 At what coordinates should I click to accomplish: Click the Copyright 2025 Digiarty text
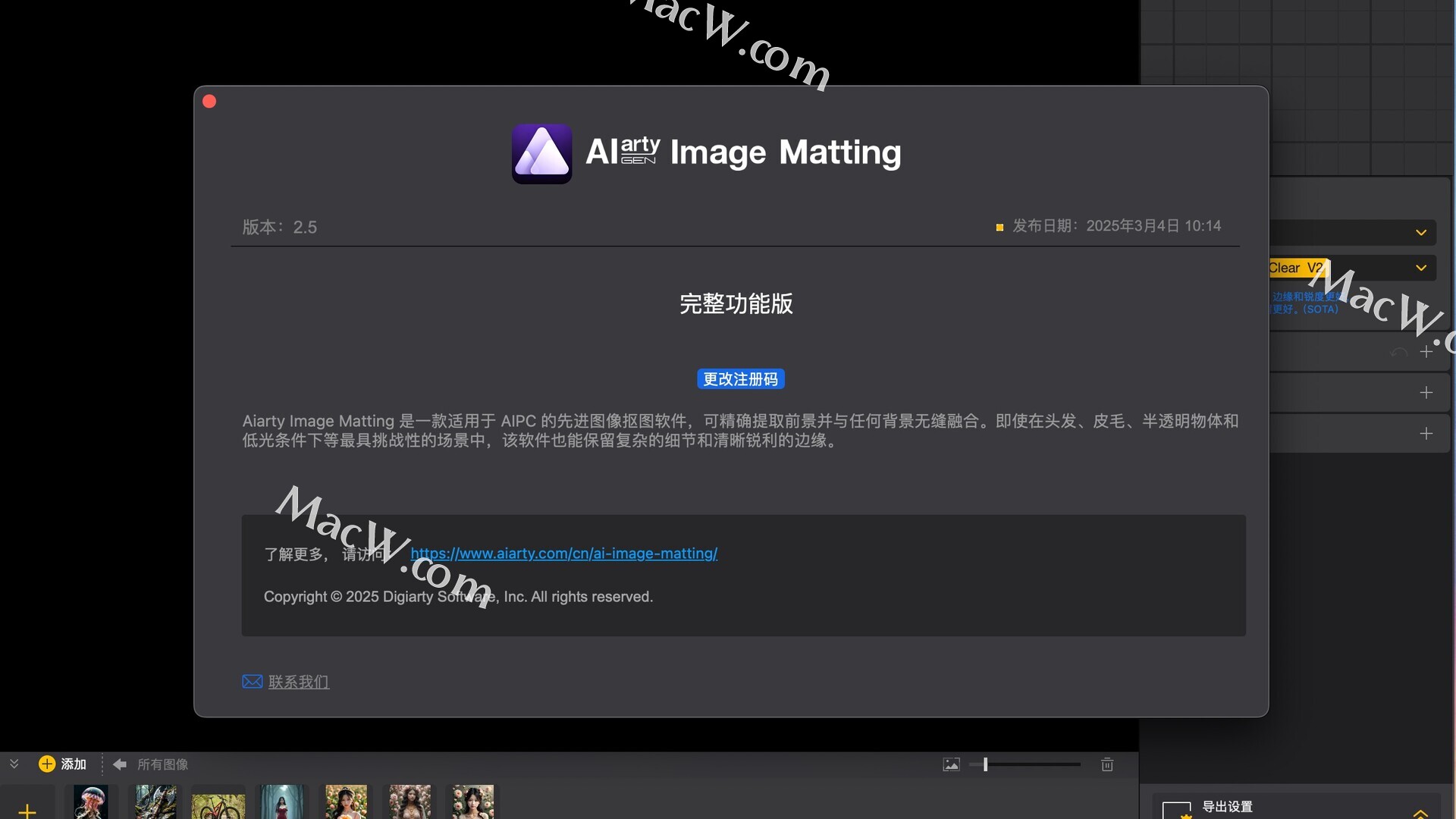coord(458,597)
